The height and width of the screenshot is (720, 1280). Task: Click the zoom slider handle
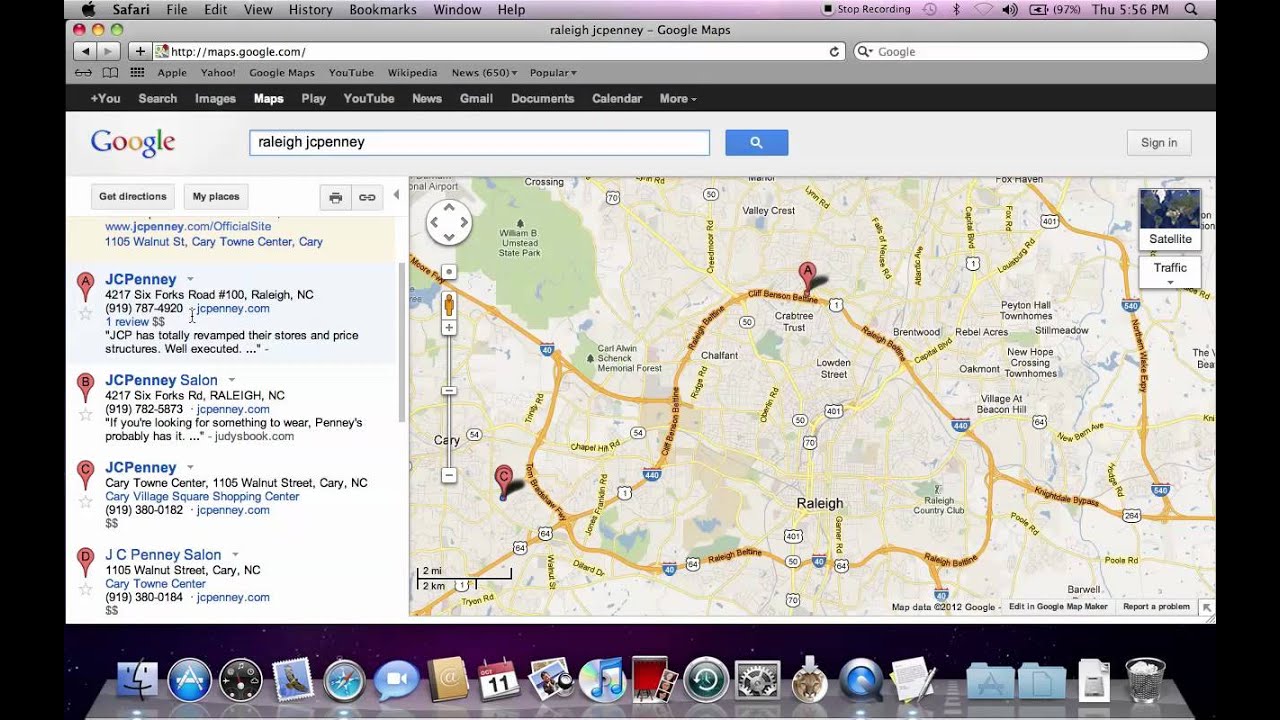point(449,390)
